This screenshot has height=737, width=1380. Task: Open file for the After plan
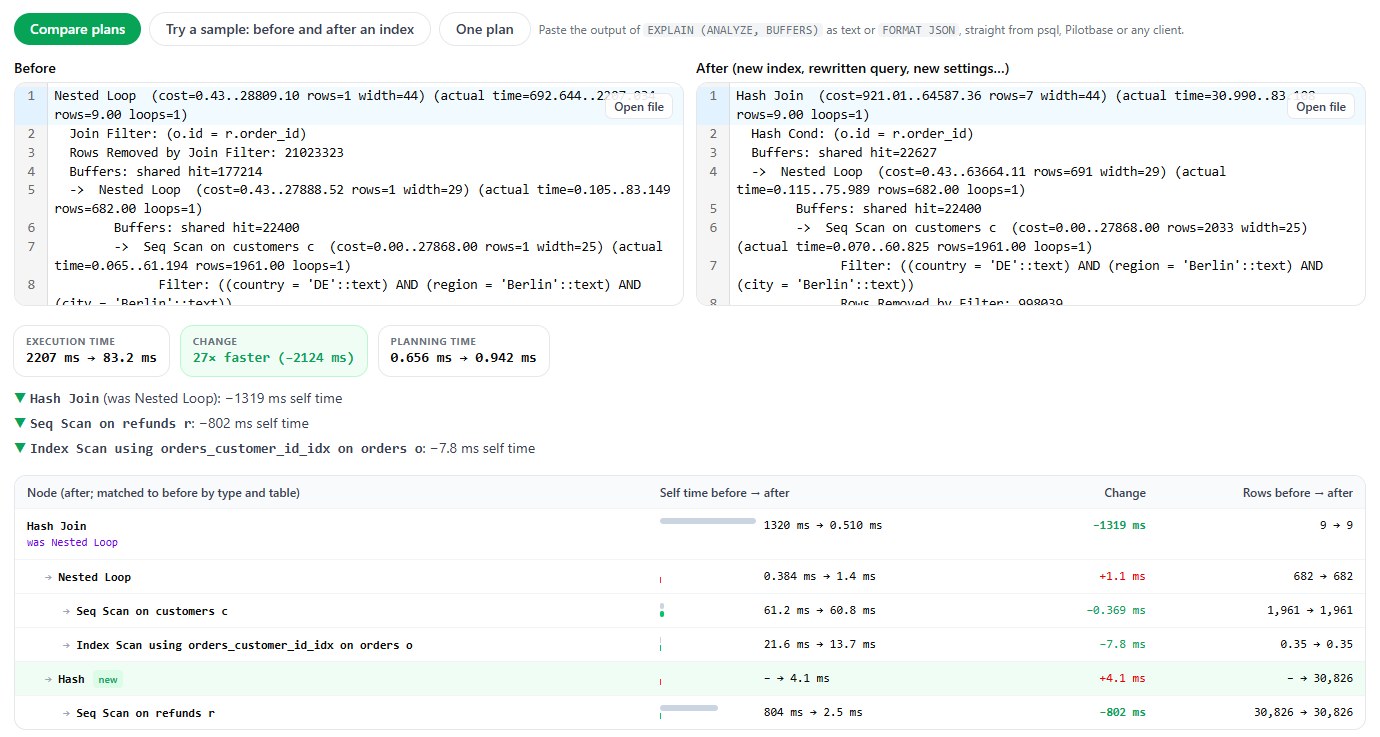pyautogui.click(x=1321, y=107)
